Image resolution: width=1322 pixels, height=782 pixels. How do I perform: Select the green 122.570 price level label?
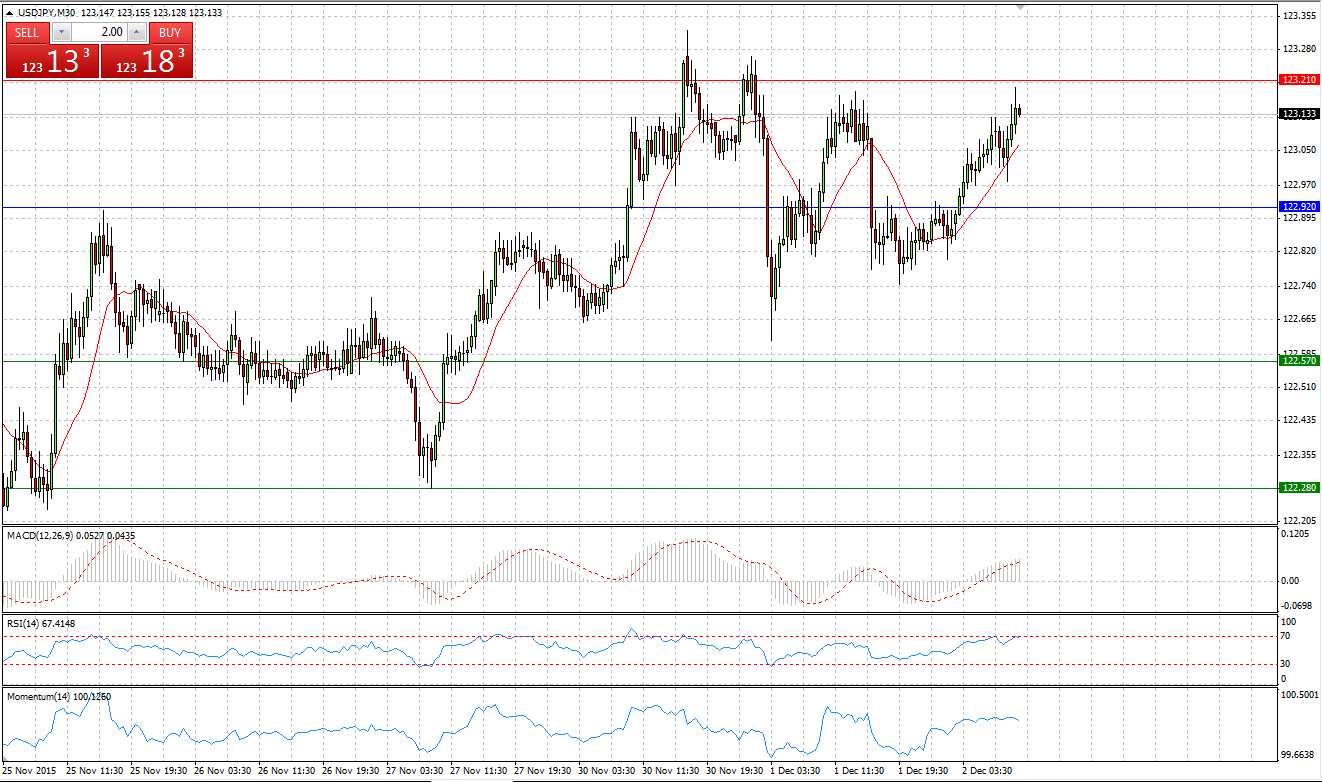(1297, 360)
